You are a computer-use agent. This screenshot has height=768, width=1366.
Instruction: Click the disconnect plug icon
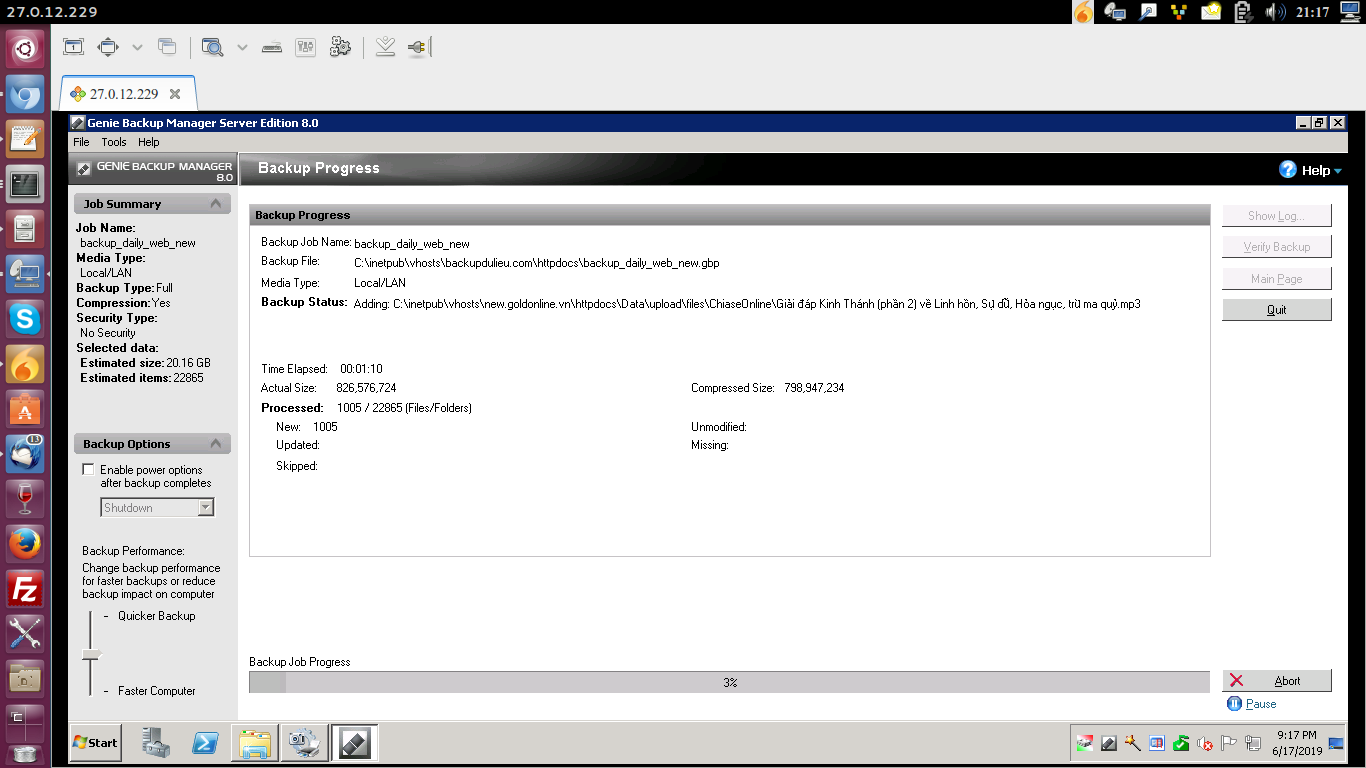point(418,47)
